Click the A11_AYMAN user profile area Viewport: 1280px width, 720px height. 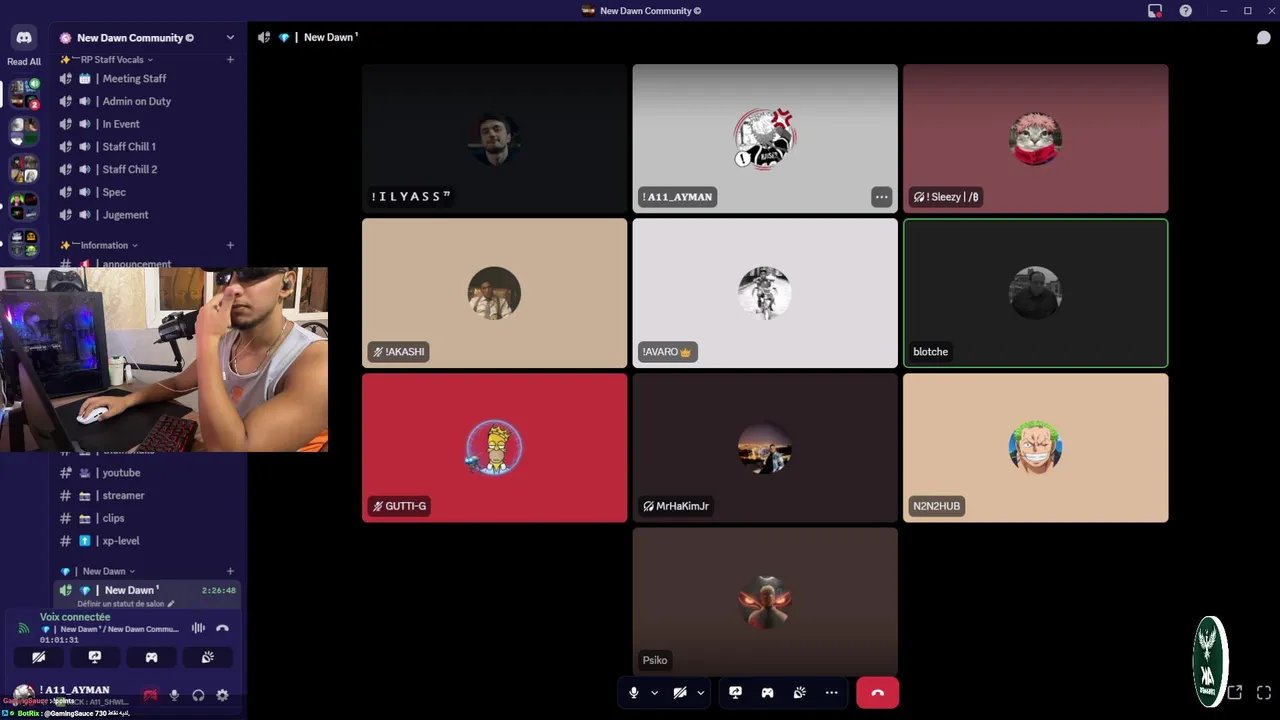(x=73, y=694)
